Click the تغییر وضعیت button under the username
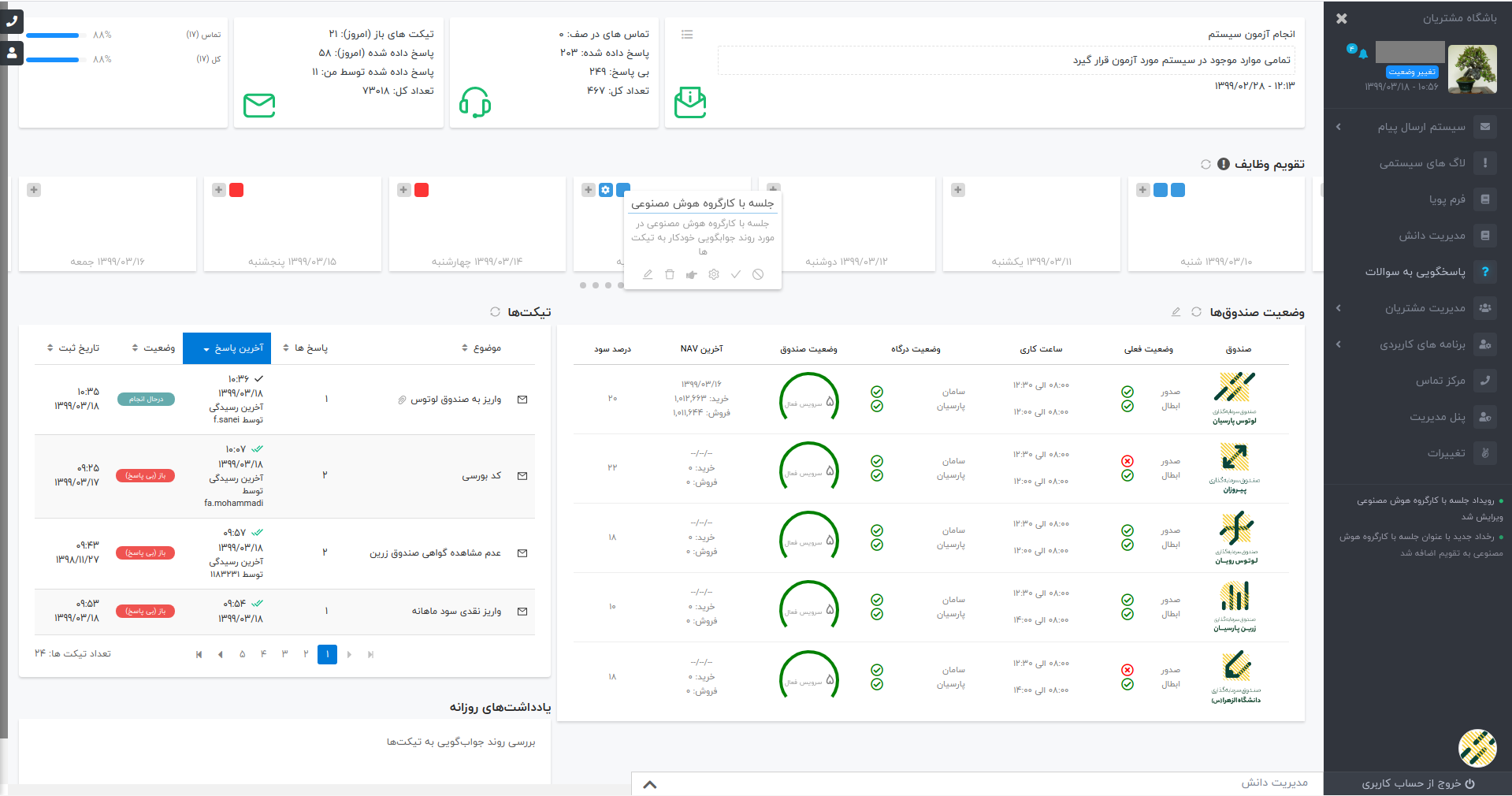The width and height of the screenshot is (1512, 796). coord(1412,72)
